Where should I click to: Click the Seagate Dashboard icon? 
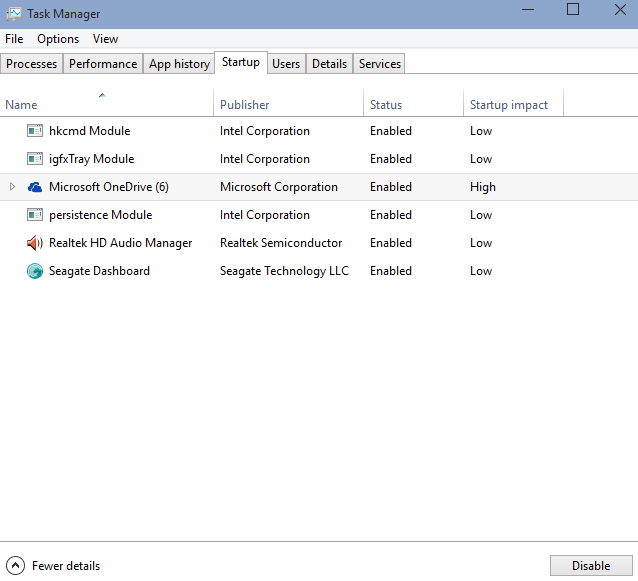click(35, 271)
